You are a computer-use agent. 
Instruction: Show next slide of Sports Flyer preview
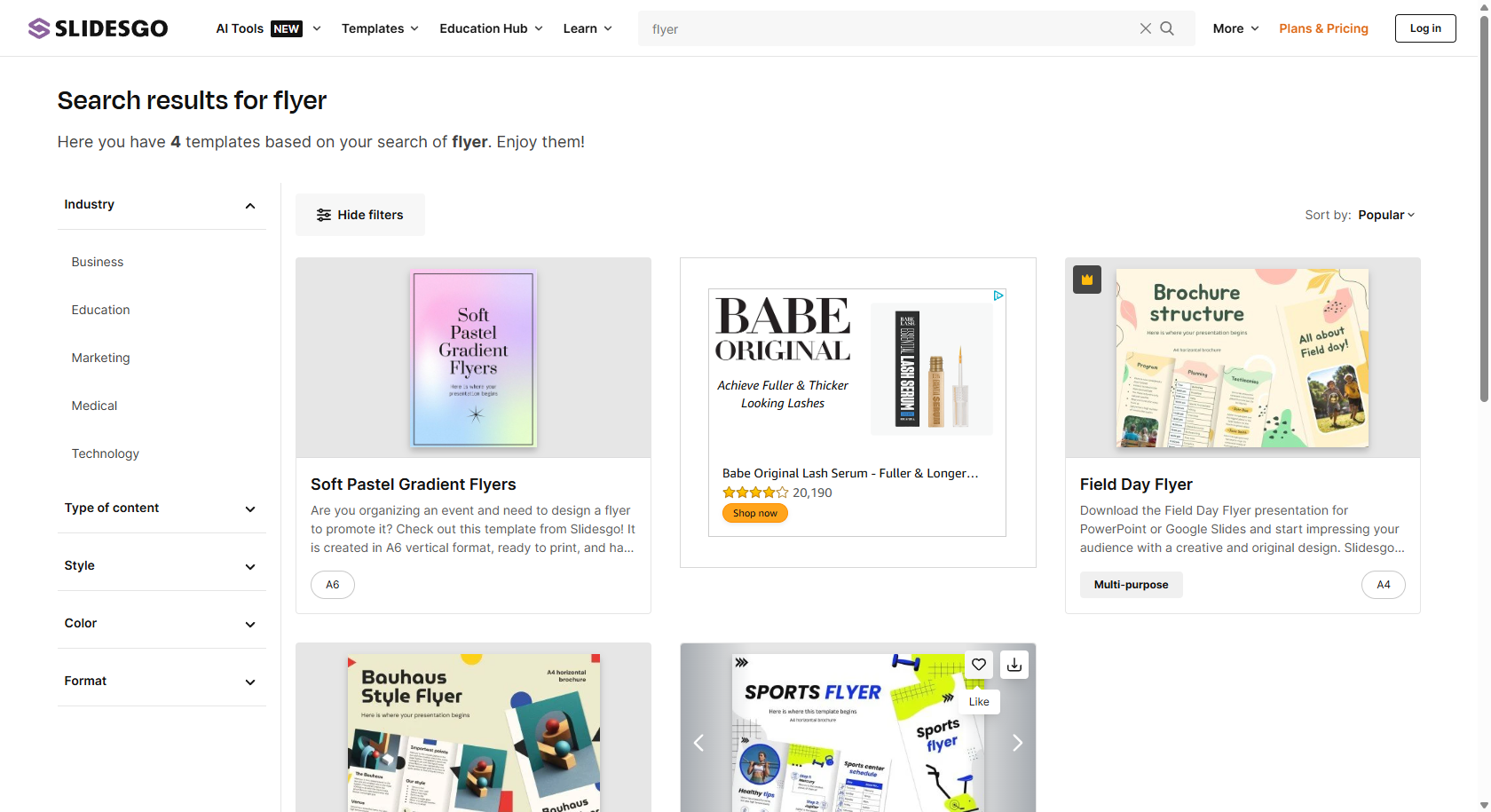pos(1017,743)
